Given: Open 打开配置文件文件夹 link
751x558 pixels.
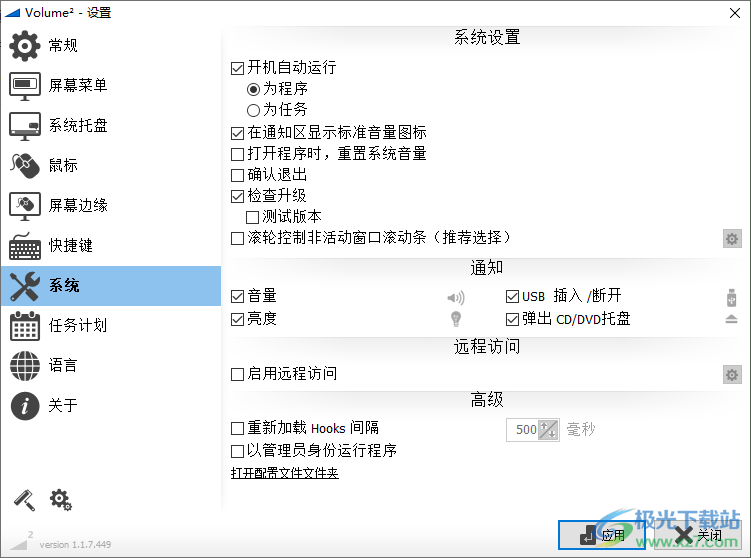Looking at the screenshot, I should [x=285, y=473].
